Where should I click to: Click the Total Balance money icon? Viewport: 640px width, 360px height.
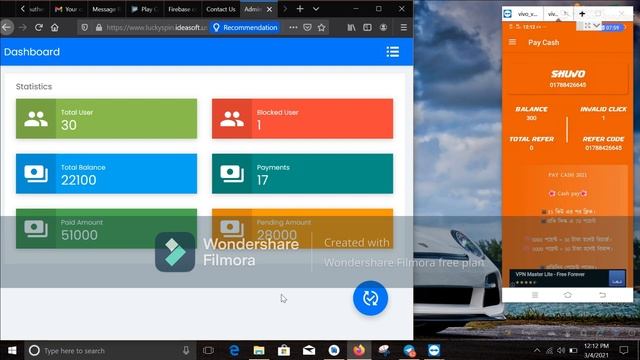(x=36, y=174)
